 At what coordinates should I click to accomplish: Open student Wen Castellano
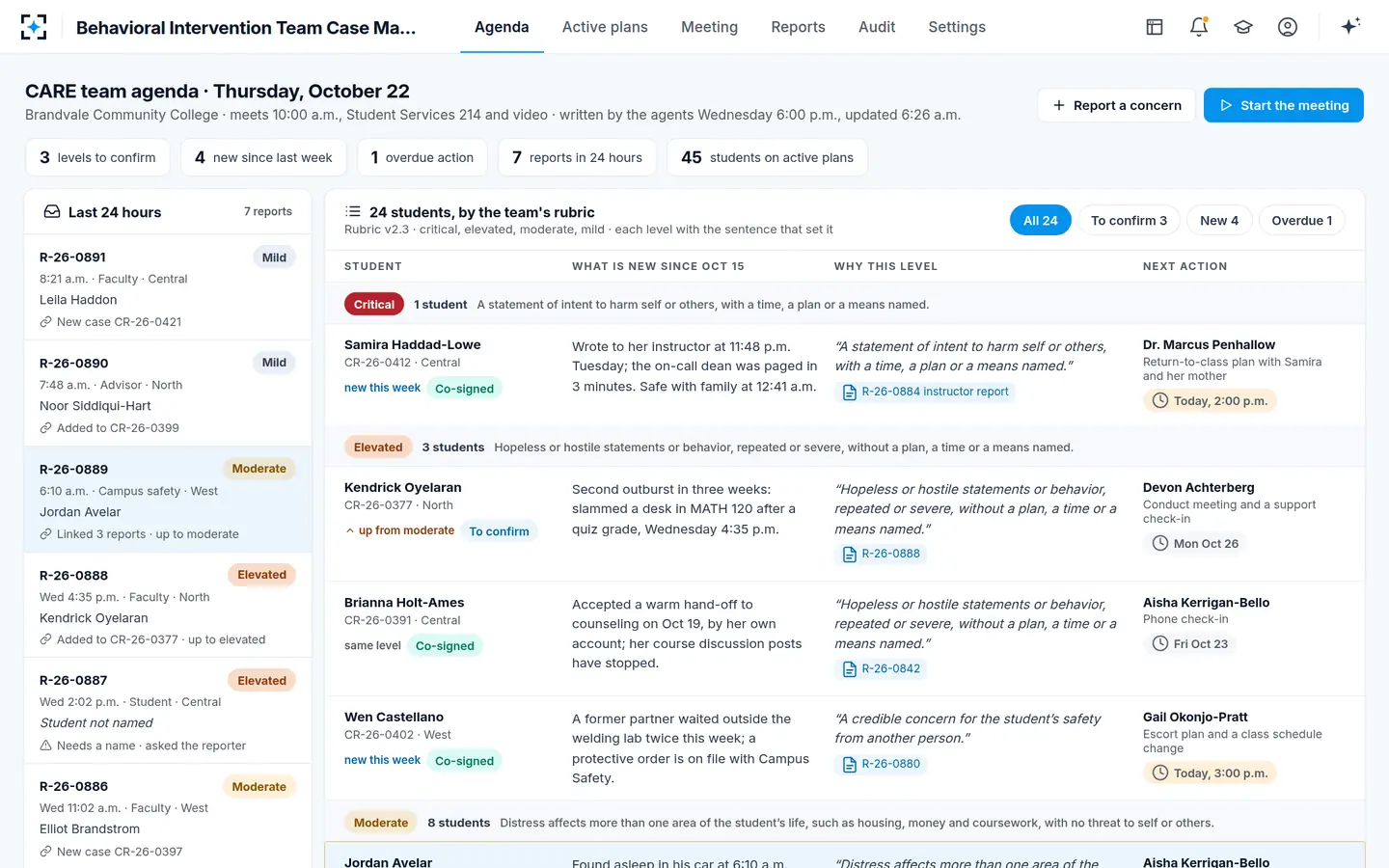point(394,717)
